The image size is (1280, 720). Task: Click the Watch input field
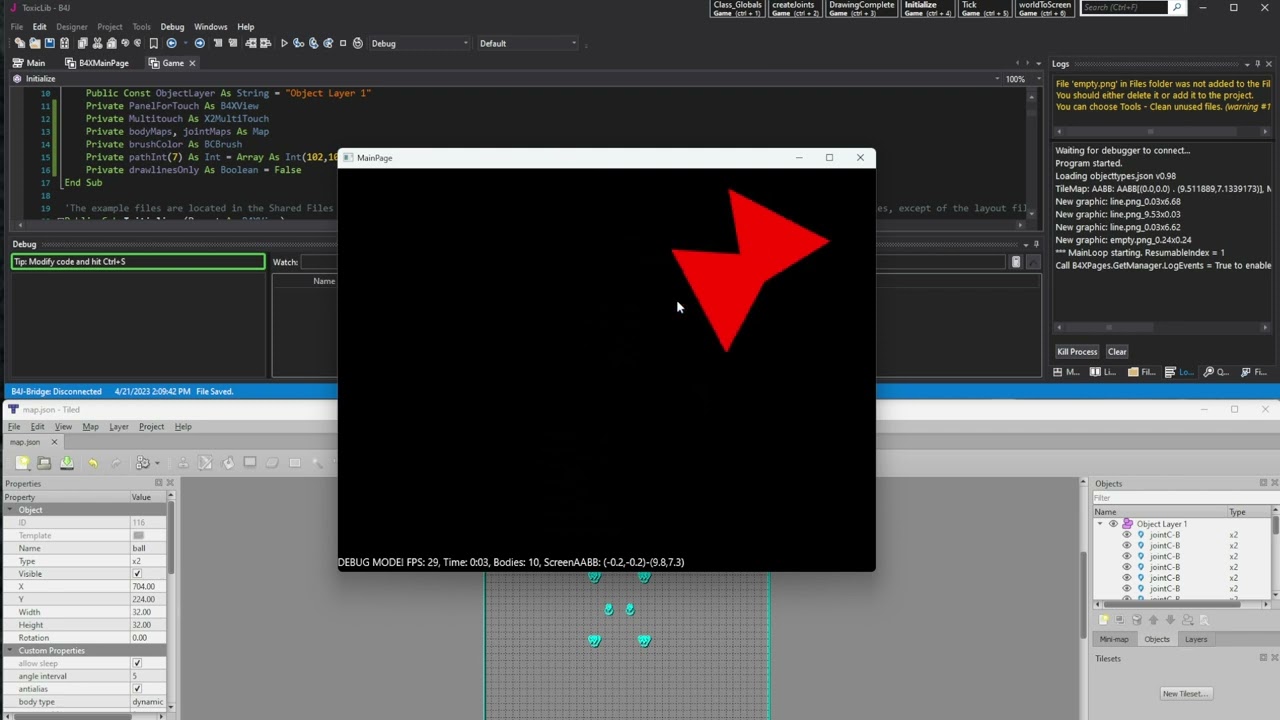653,262
